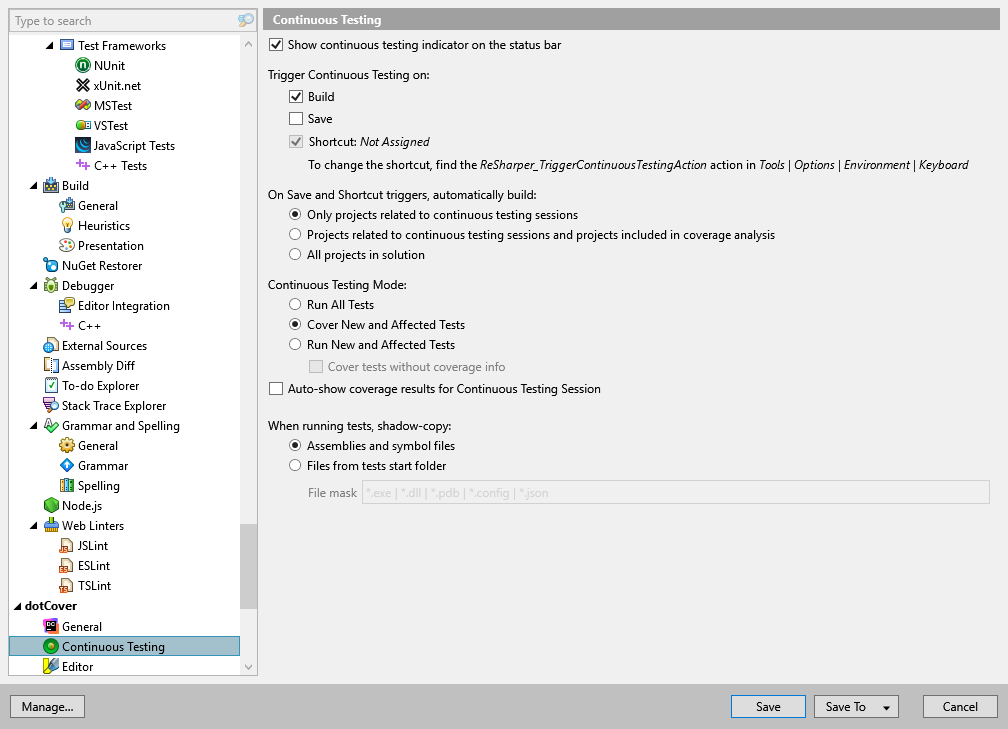This screenshot has height=729, width=1008.
Task: Select the Heuristics page under Build
Action: pyautogui.click(x=104, y=226)
